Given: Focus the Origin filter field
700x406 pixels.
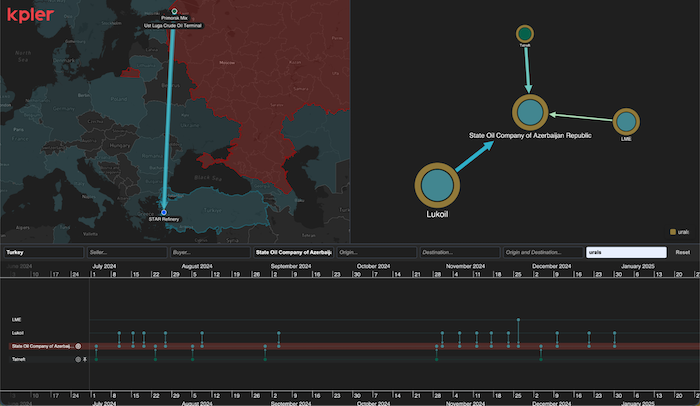Looking at the screenshot, I should [x=377, y=252].
